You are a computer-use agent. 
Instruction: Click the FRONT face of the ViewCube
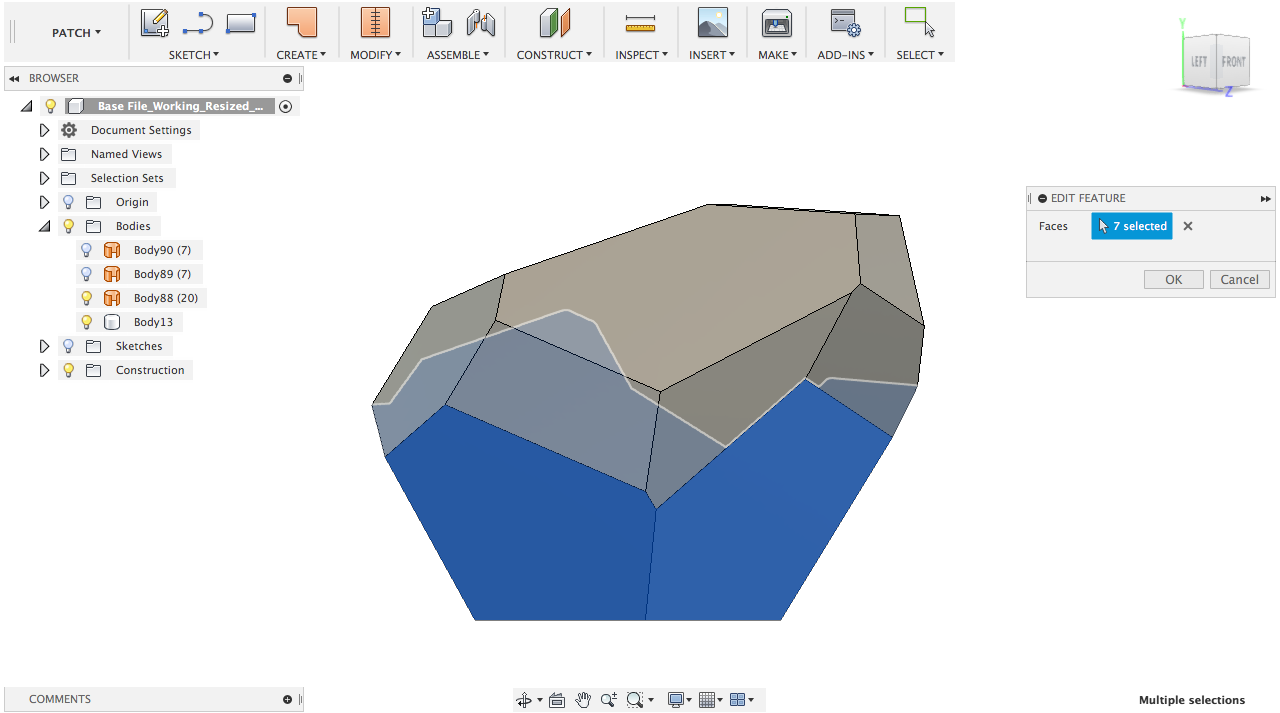pyautogui.click(x=1233, y=62)
